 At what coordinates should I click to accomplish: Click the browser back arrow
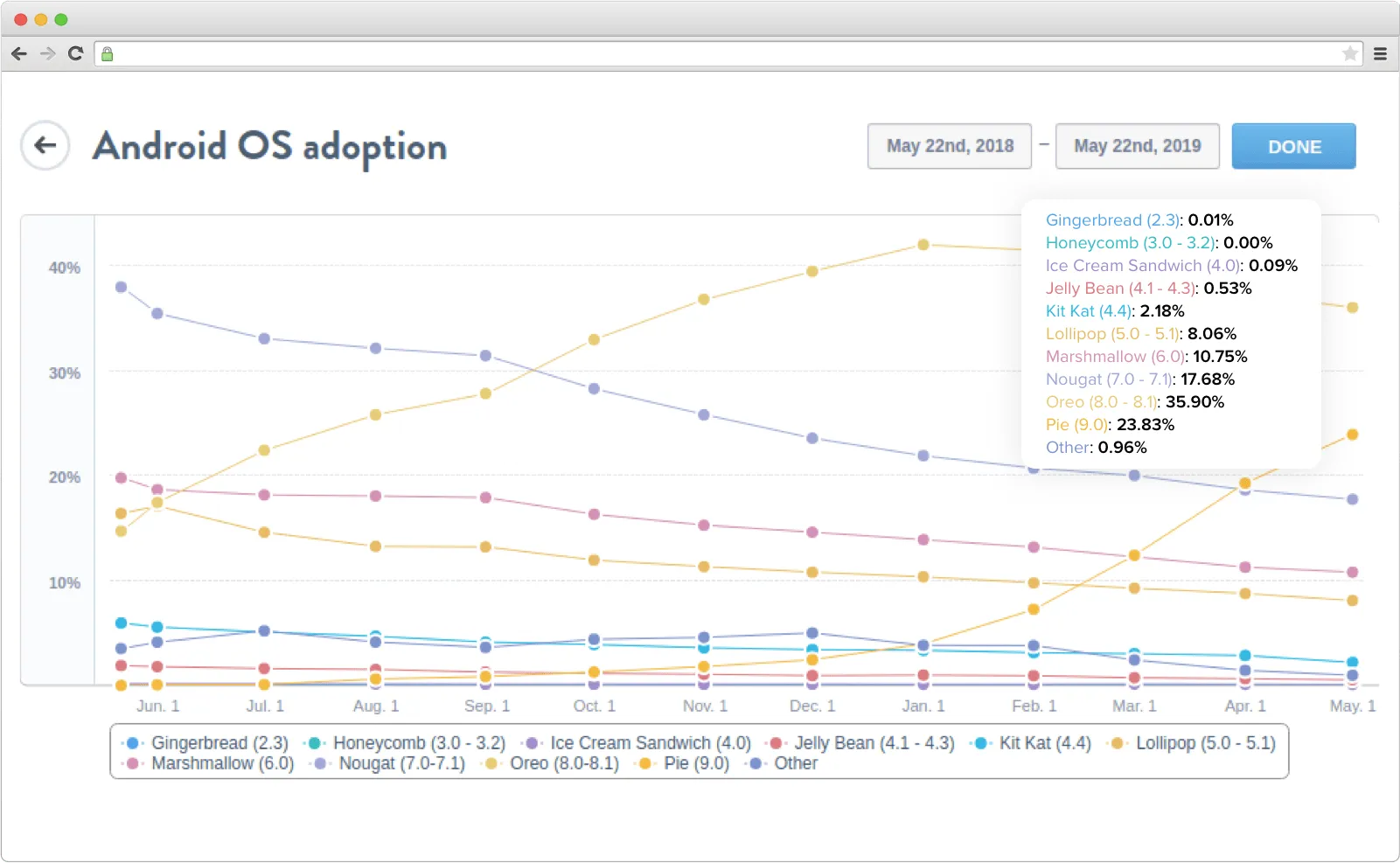19,54
